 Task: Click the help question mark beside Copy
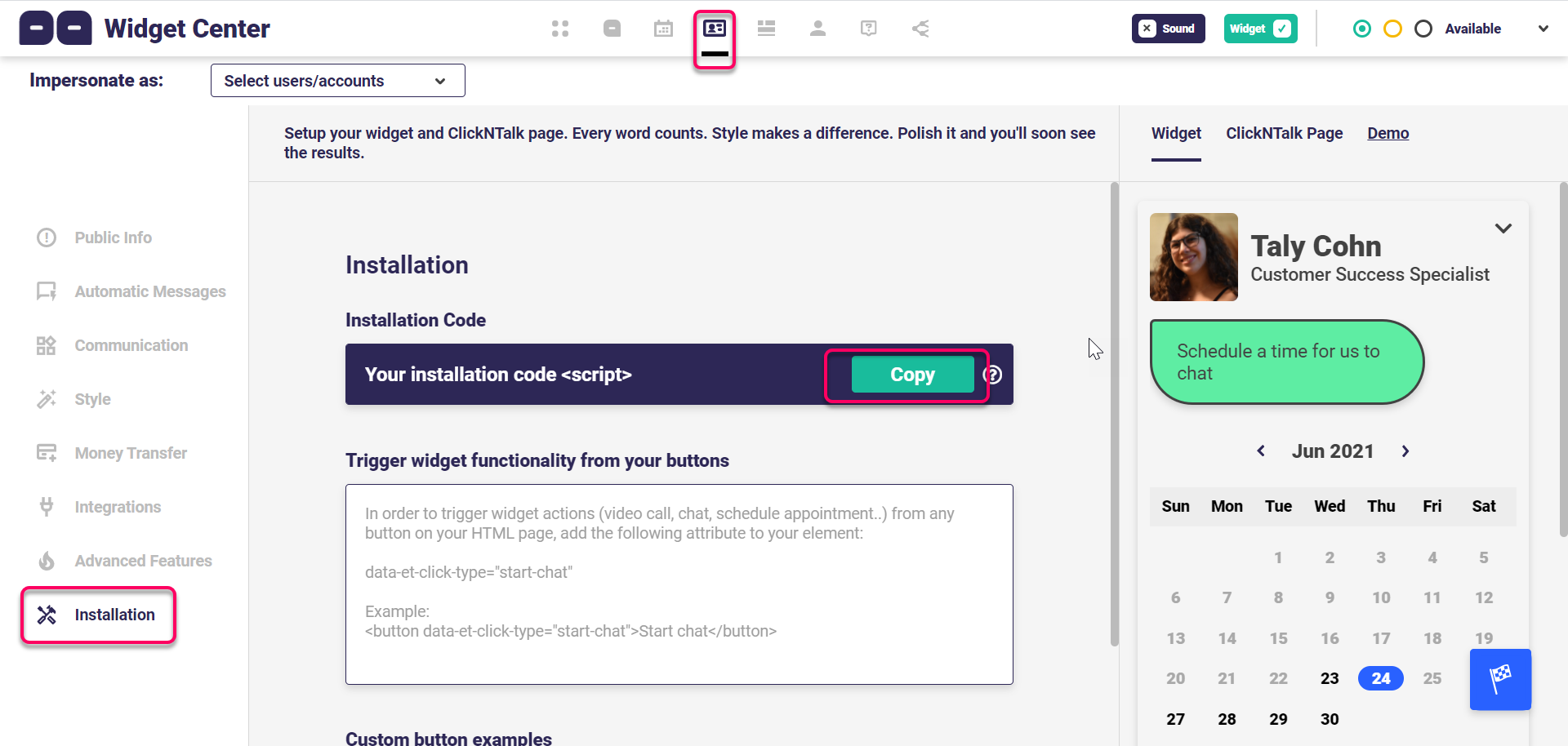992,375
